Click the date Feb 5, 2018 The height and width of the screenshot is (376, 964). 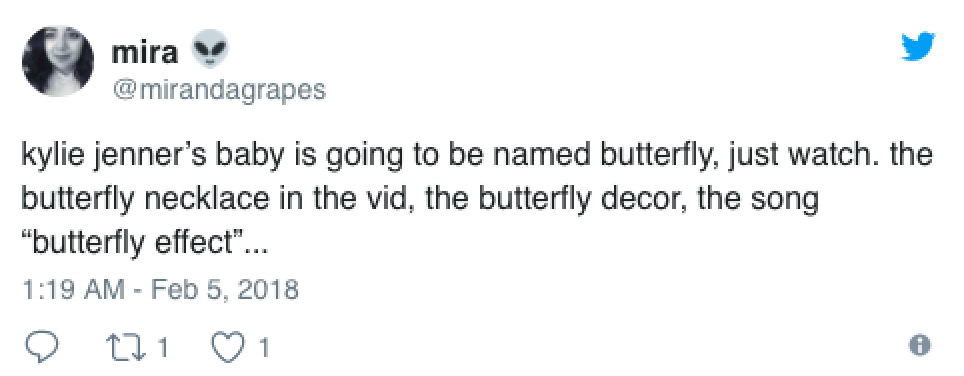224,289
